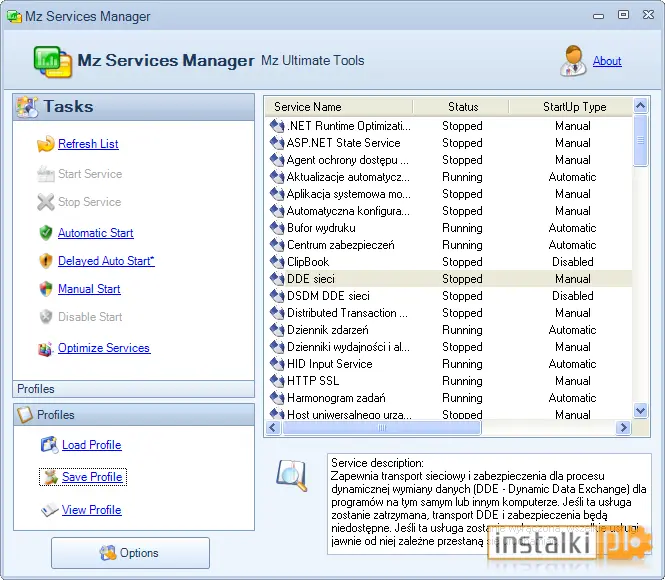Click the About person icon
Screen dimensions: 665x580
coord(573,61)
